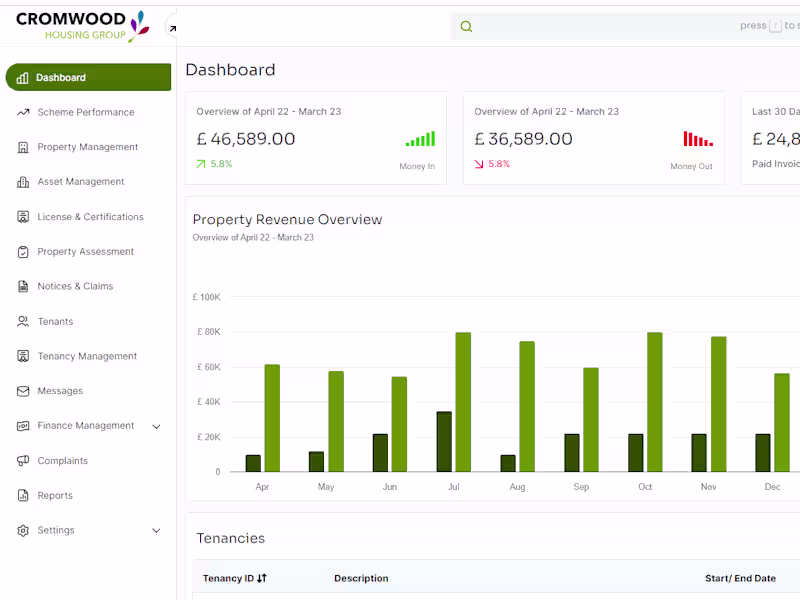
Task: Open Property Assessment in sidebar
Action: (85, 252)
